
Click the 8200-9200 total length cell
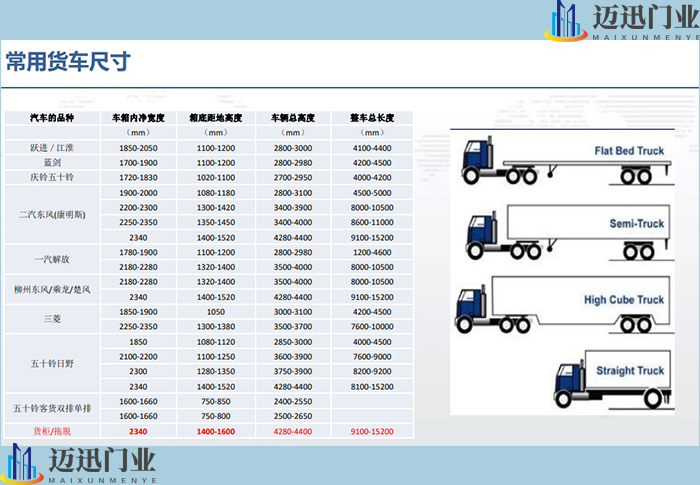tap(372, 371)
